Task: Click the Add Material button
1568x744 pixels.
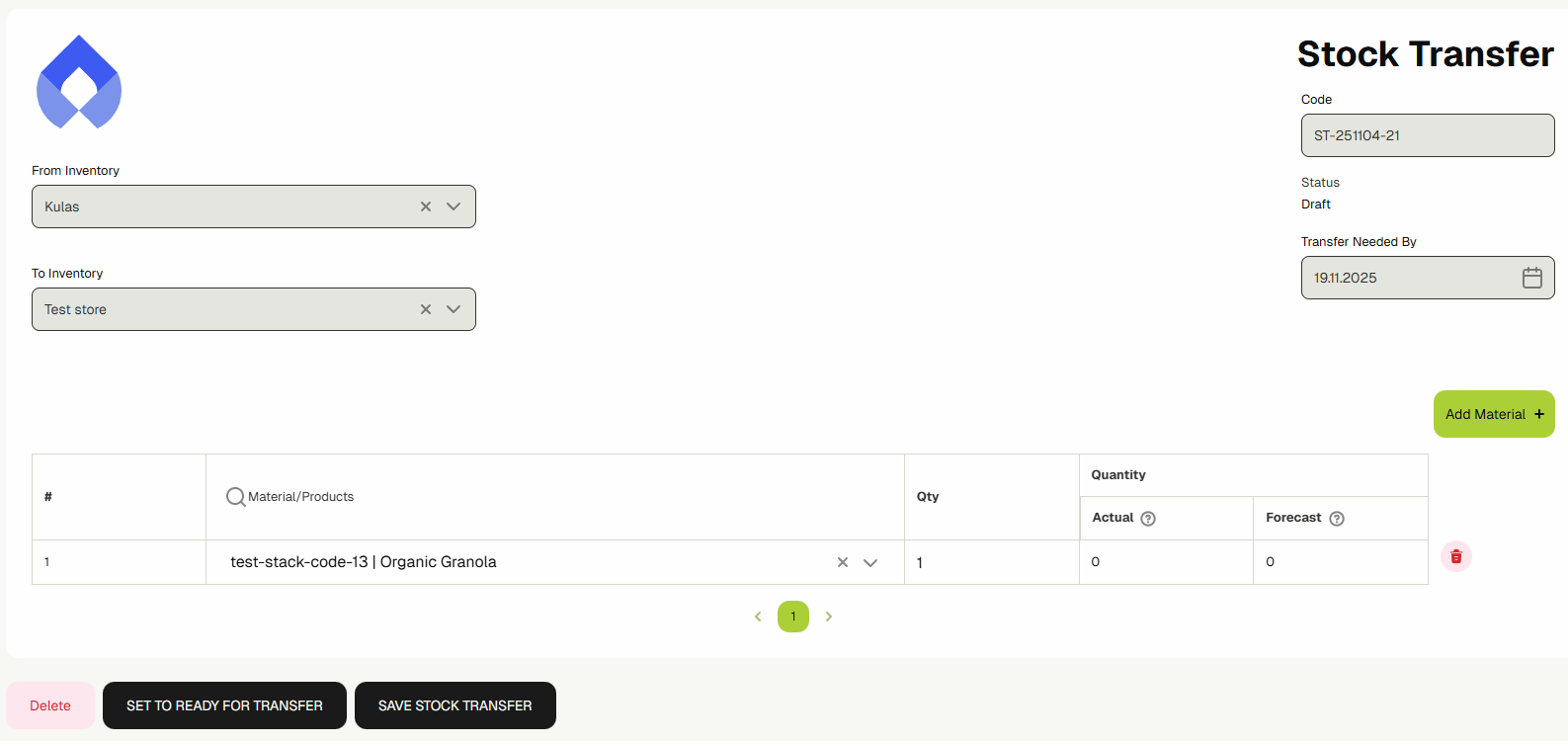Action: pos(1493,414)
